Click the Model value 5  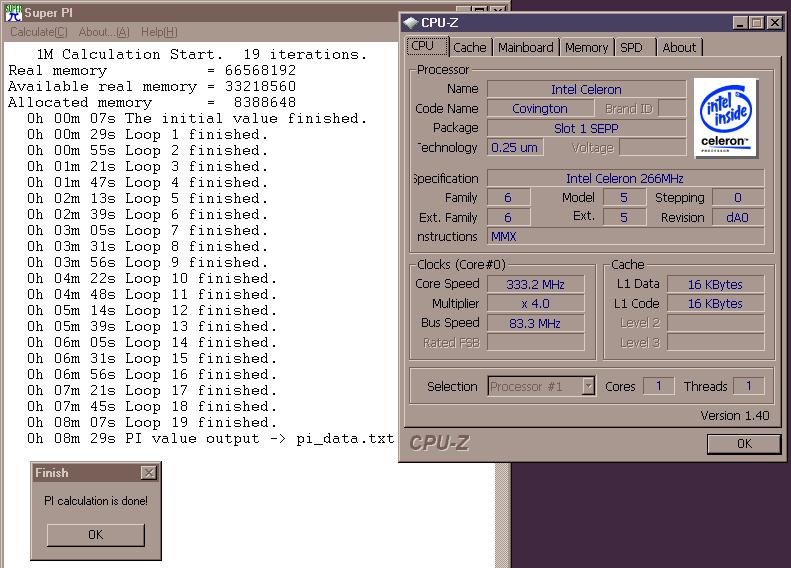(624, 198)
